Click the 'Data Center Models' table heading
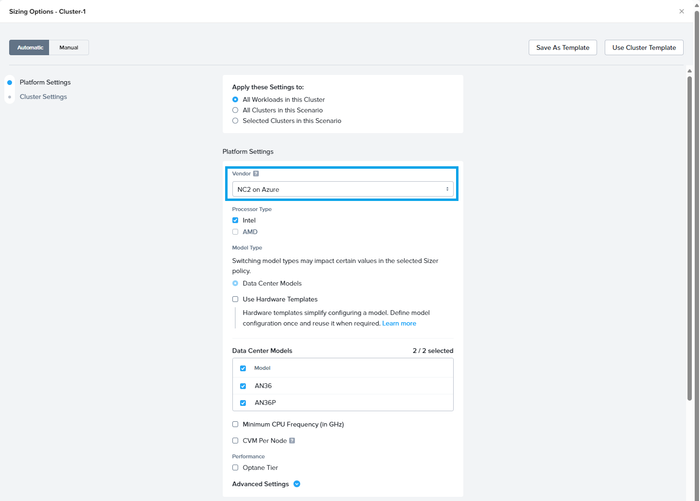This screenshot has width=700, height=501. click(262, 351)
